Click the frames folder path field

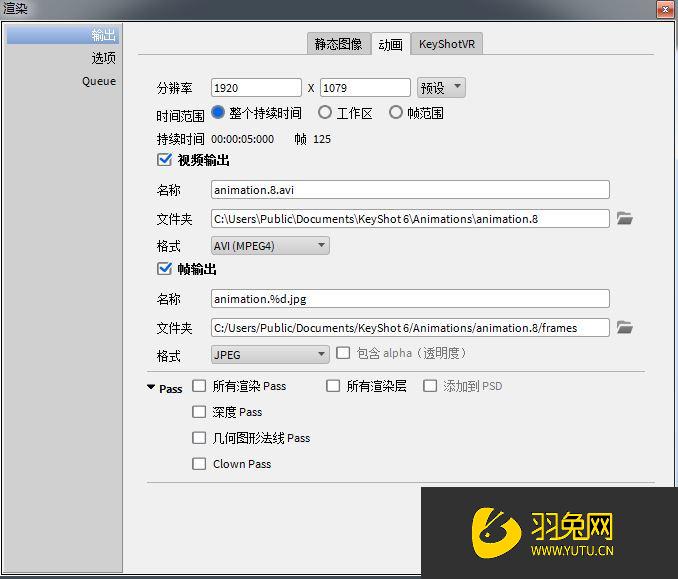click(x=410, y=328)
